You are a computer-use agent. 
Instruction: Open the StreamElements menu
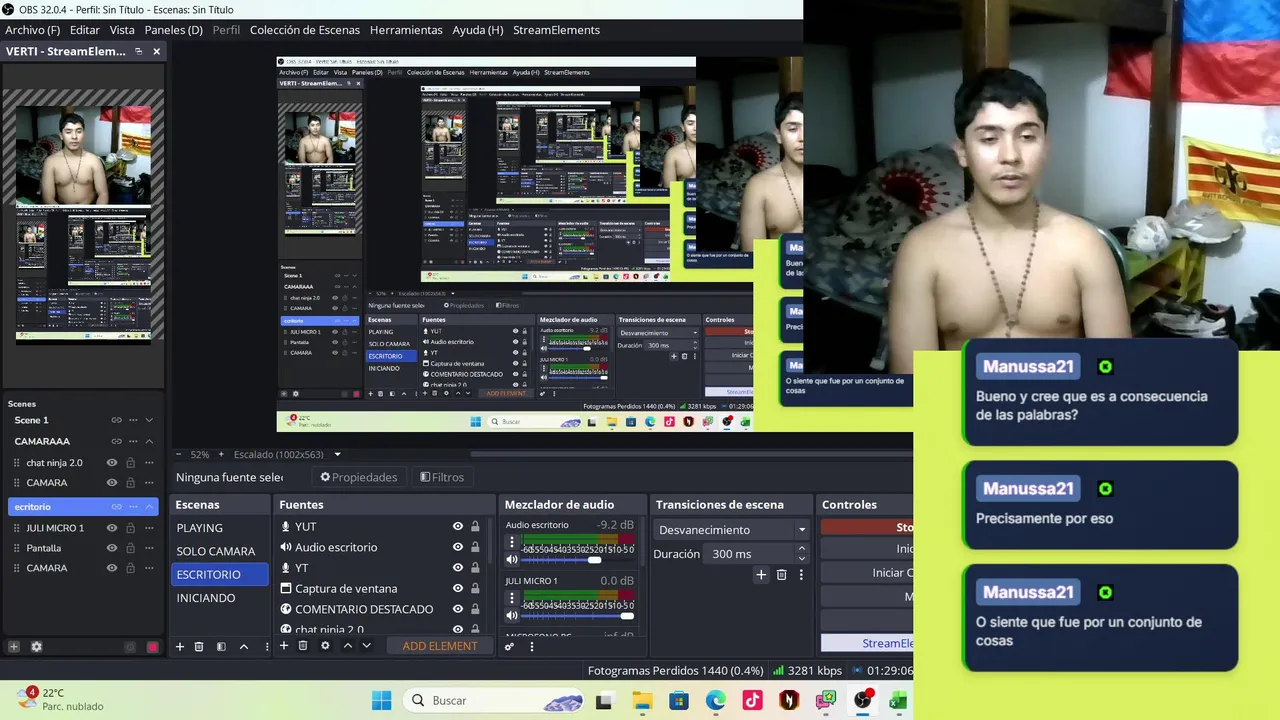point(556,30)
